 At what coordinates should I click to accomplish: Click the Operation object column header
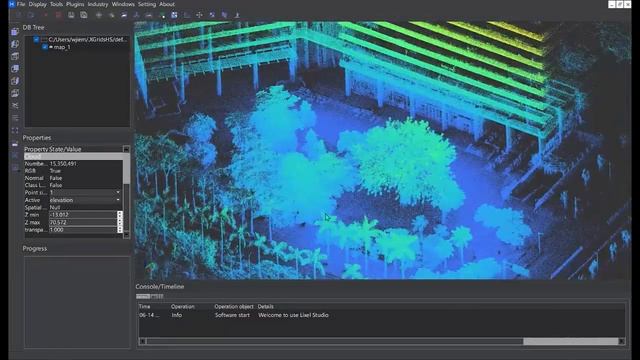234,307
